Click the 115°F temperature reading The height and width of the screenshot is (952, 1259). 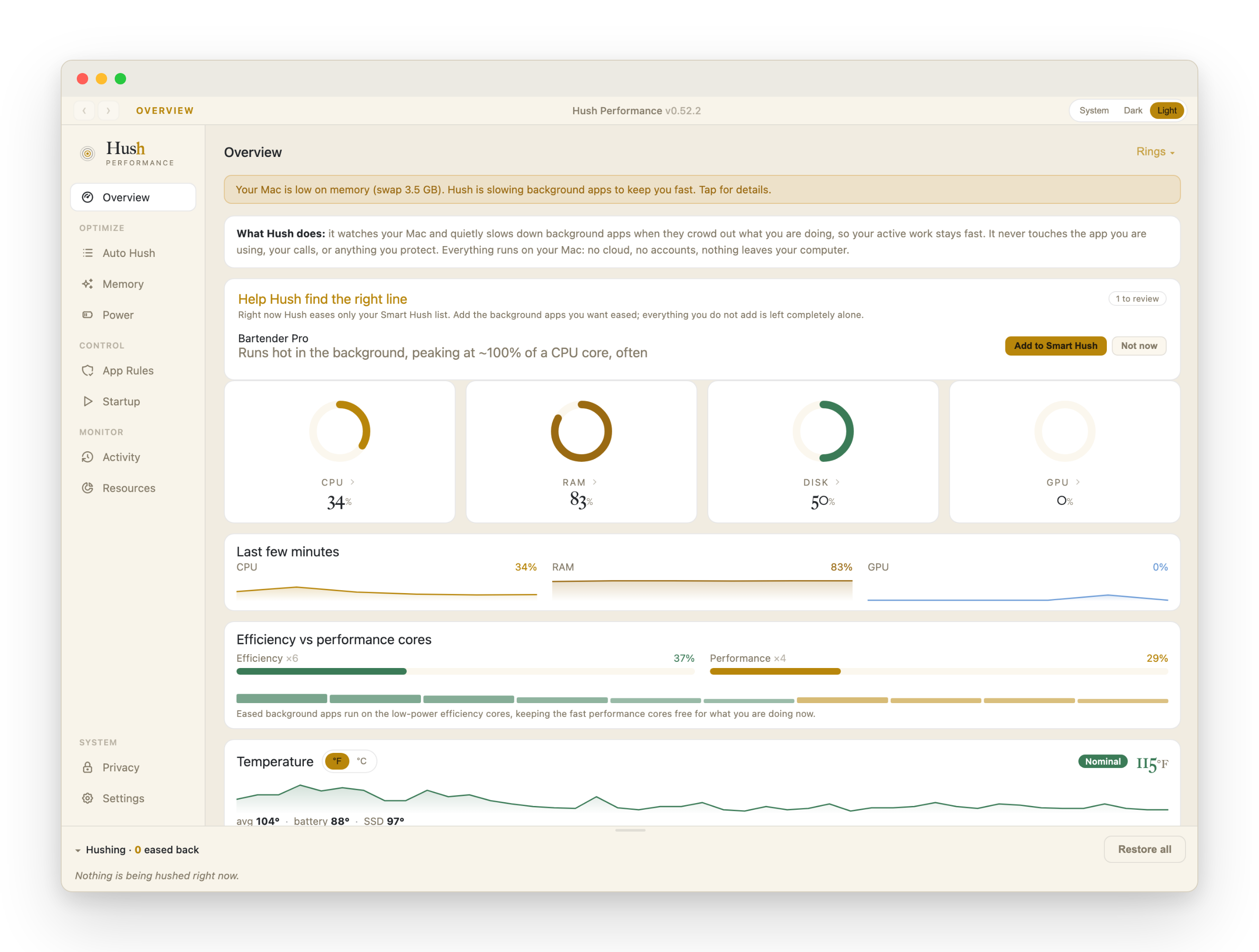click(x=1151, y=763)
